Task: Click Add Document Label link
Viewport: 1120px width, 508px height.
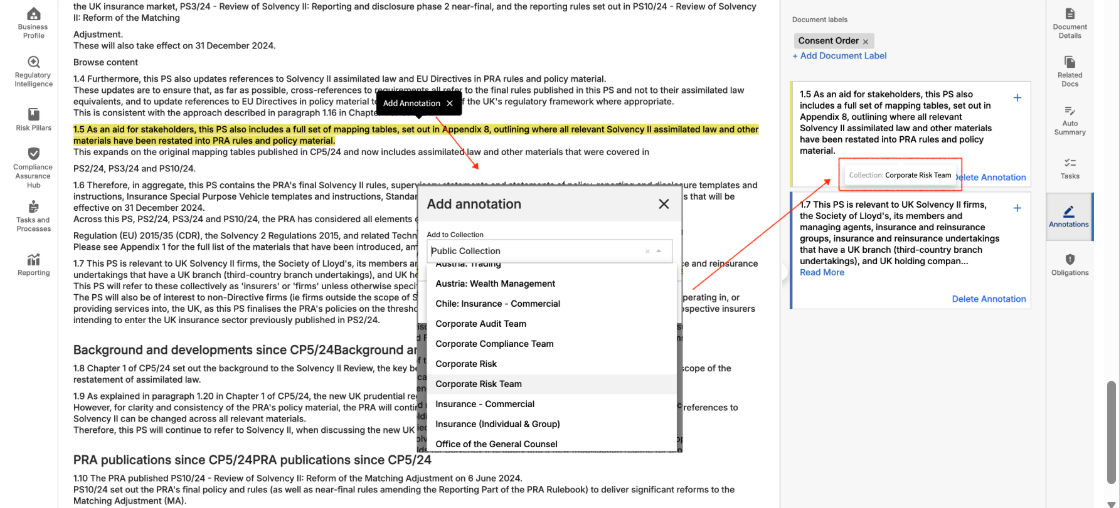Action: click(x=839, y=56)
